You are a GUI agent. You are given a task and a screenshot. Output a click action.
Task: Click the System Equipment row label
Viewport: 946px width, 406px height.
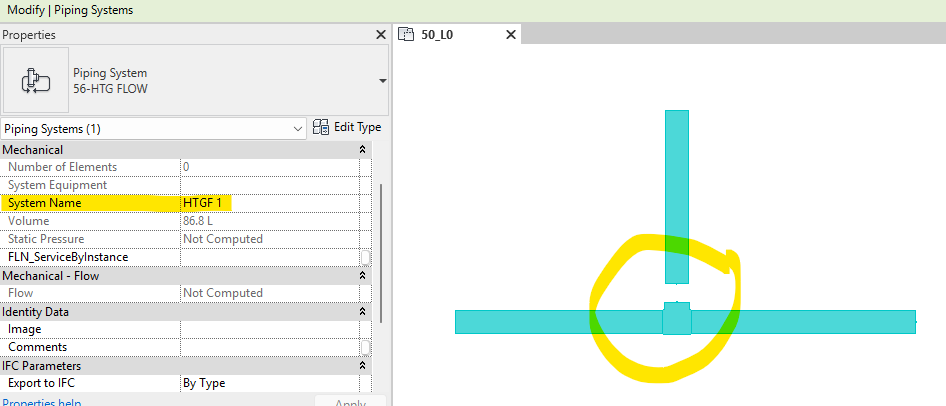pos(57,185)
